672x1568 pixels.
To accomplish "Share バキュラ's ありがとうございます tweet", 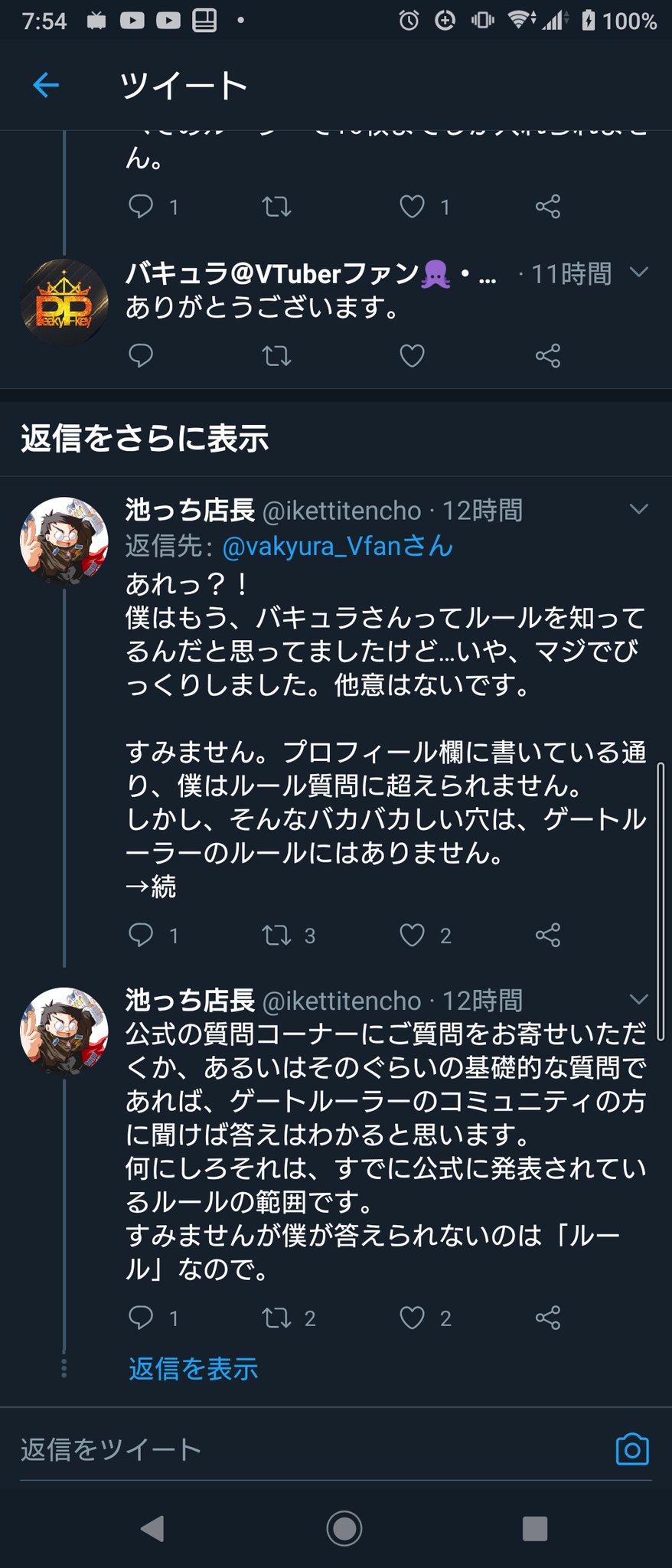I will pyautogui.click(x=548, y=356).
